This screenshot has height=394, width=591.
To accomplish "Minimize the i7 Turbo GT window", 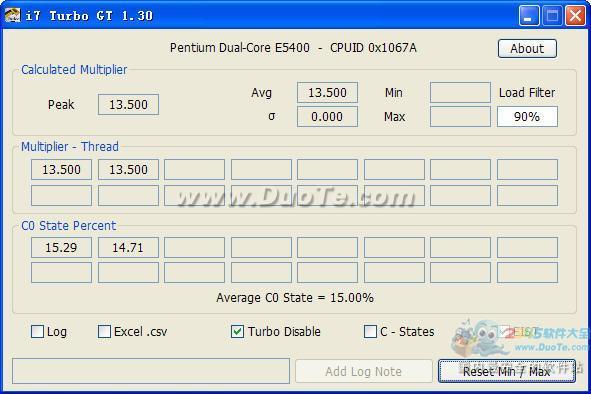I will point(528,15).
